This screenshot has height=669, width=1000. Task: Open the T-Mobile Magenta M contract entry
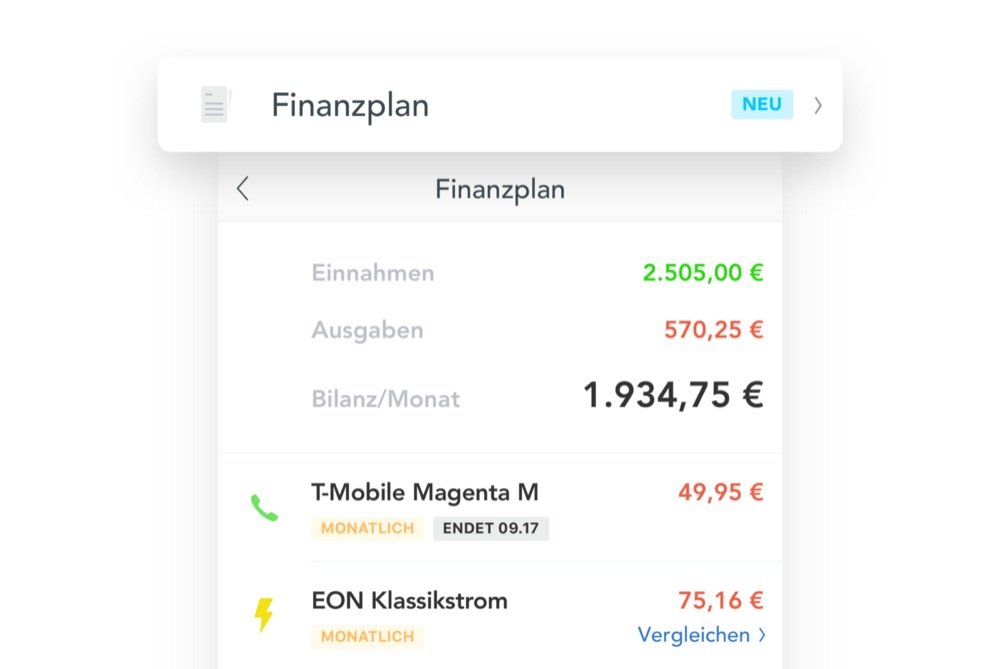click(x=425, y=492)
